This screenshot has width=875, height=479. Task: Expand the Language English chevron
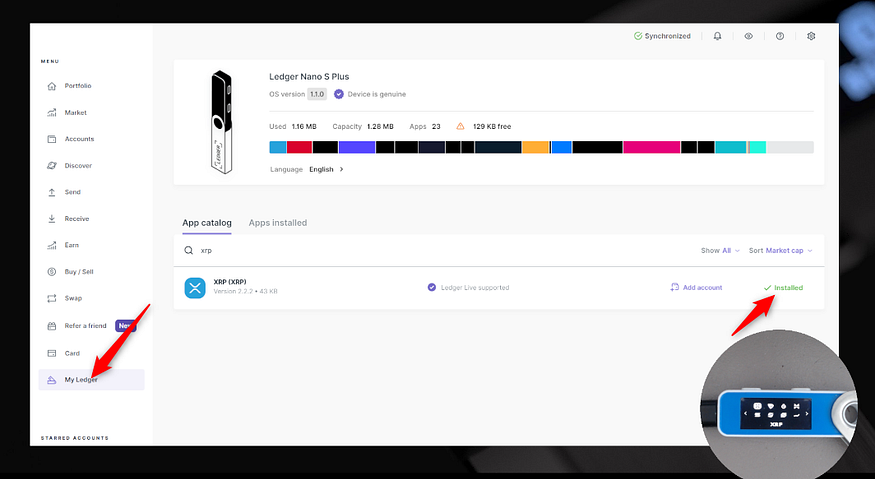point(342,169)
